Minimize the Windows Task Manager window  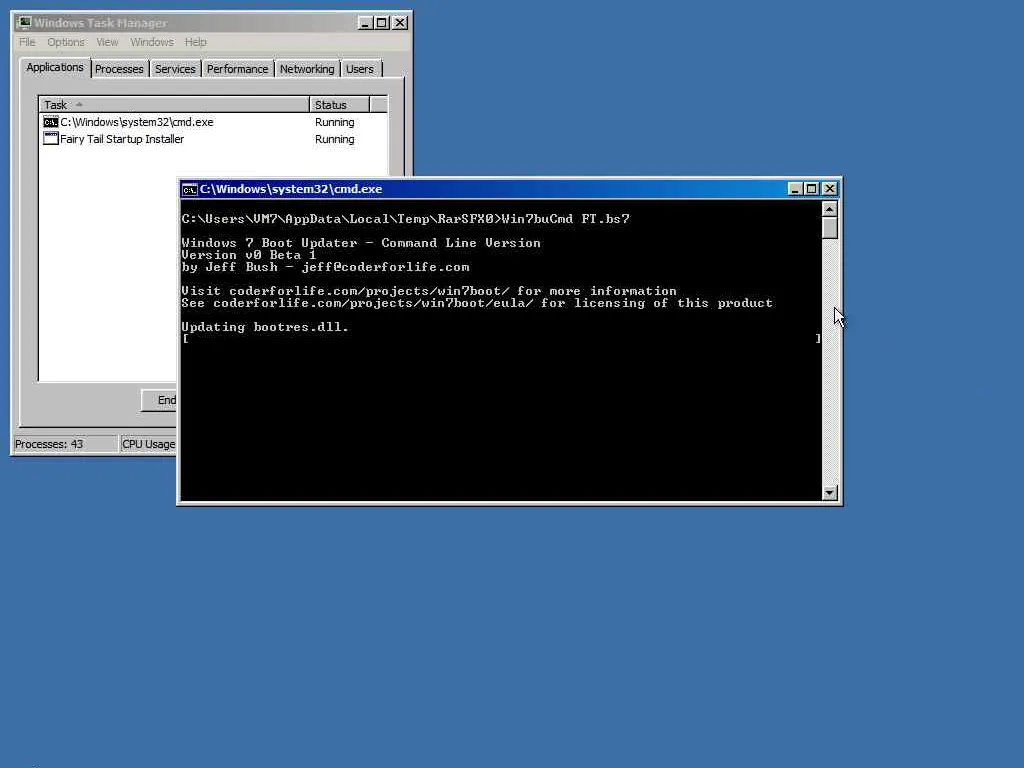365,23
